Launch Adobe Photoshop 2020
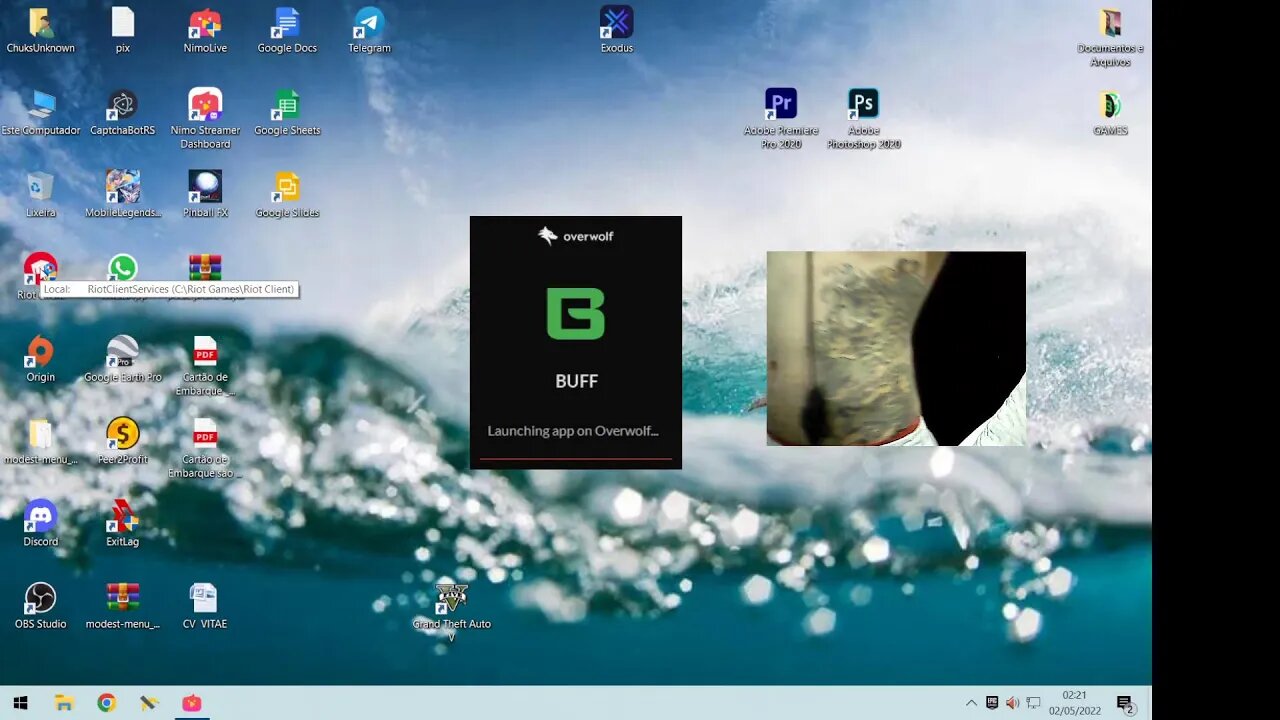This screenshot has height=720, width=1280. click(863, 119)
